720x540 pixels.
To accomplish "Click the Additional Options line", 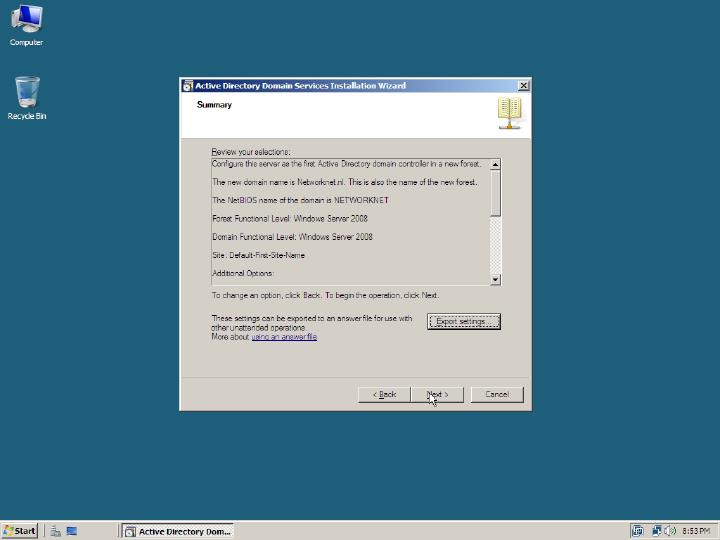I will (x=243, y=273).
